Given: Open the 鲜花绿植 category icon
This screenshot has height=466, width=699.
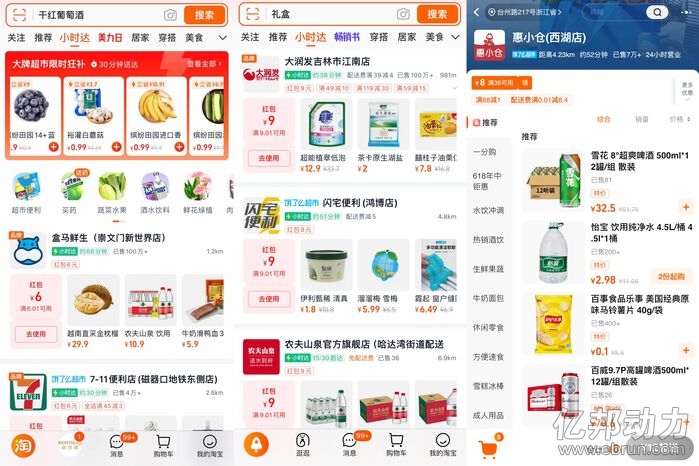Looking at the screenshot, I should point(197,193).
